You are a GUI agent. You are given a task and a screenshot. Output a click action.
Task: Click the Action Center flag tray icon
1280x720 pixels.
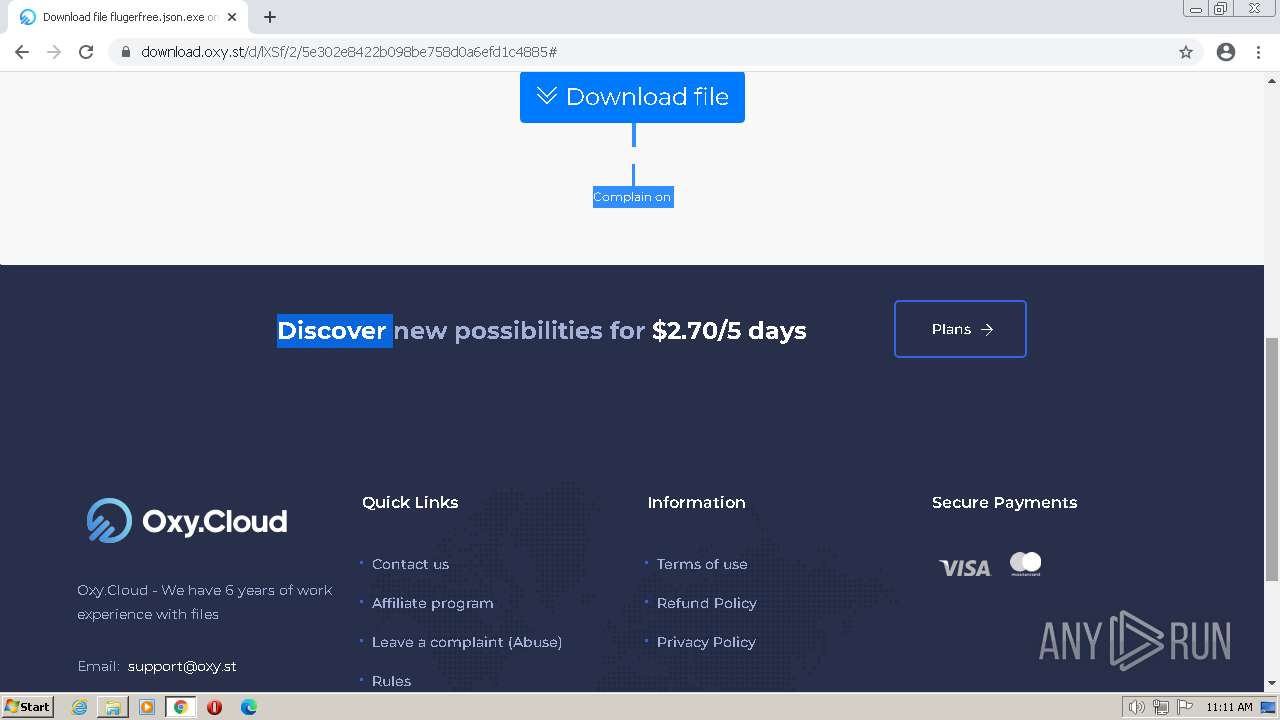coord(1185,707)
